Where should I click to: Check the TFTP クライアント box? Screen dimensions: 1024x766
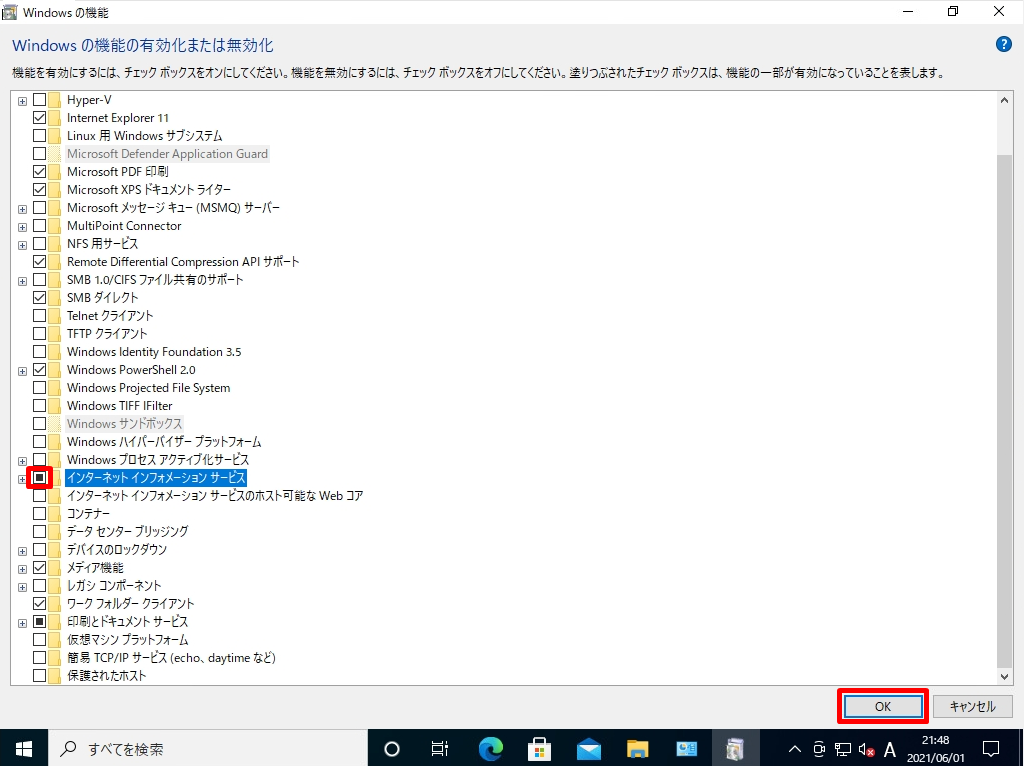tap(39, 334)
